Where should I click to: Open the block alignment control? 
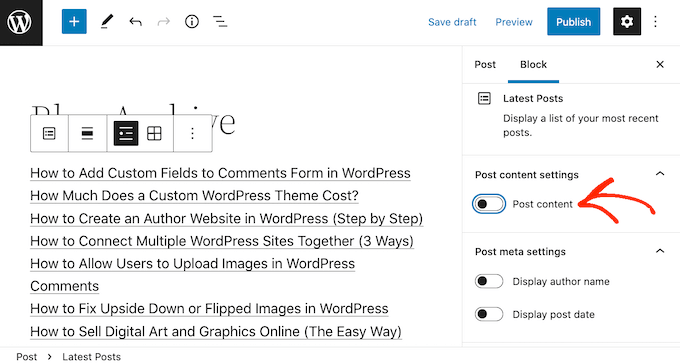87,134
